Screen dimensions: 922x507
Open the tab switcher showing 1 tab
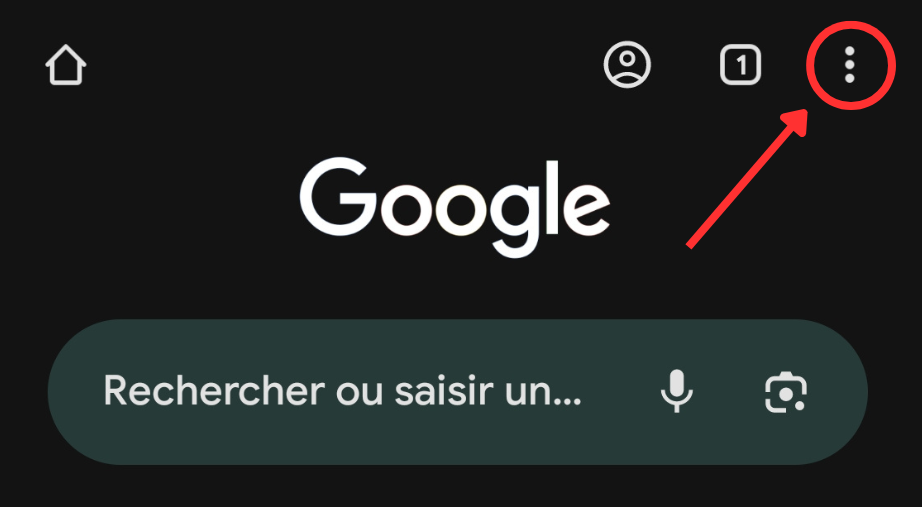click(740, 65)
